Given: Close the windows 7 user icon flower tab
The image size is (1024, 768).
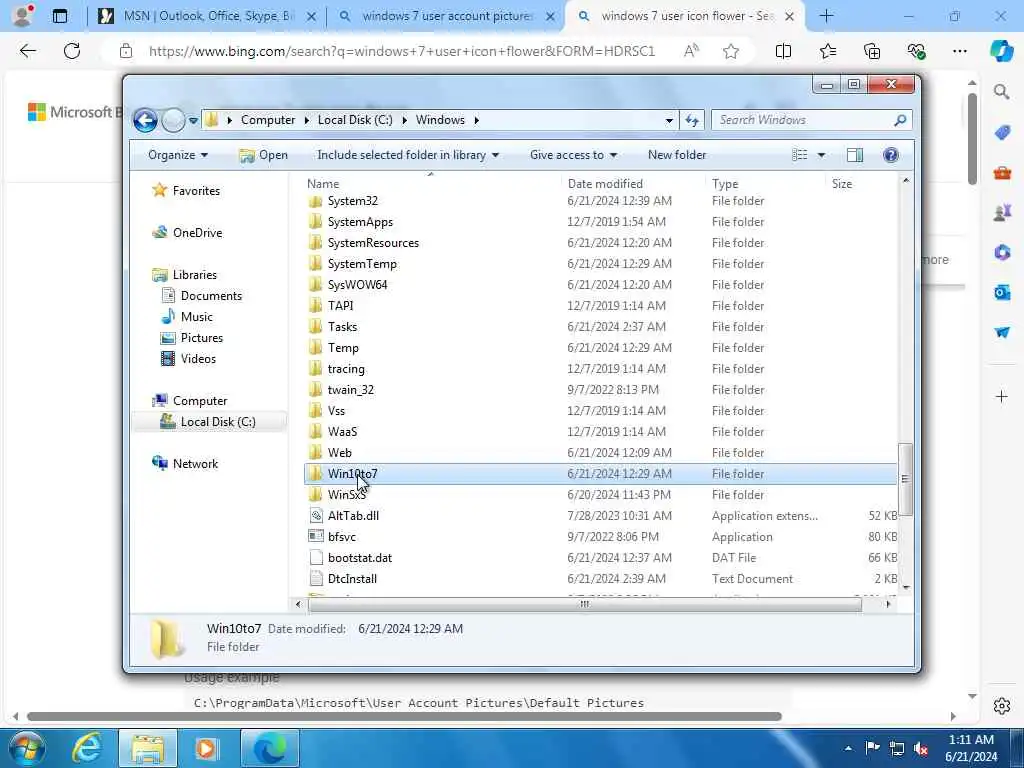Looking at the screenshot, I should [x=789, y=16].
